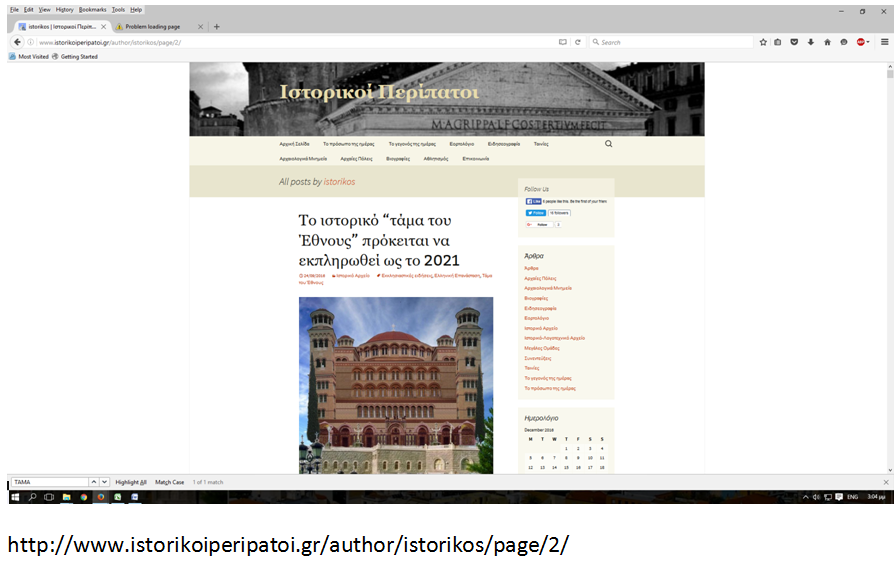Toggle Highlight All in find bar
Image resolution: width=894 pixels, height=563 pixels.
(x=130, y=482)
